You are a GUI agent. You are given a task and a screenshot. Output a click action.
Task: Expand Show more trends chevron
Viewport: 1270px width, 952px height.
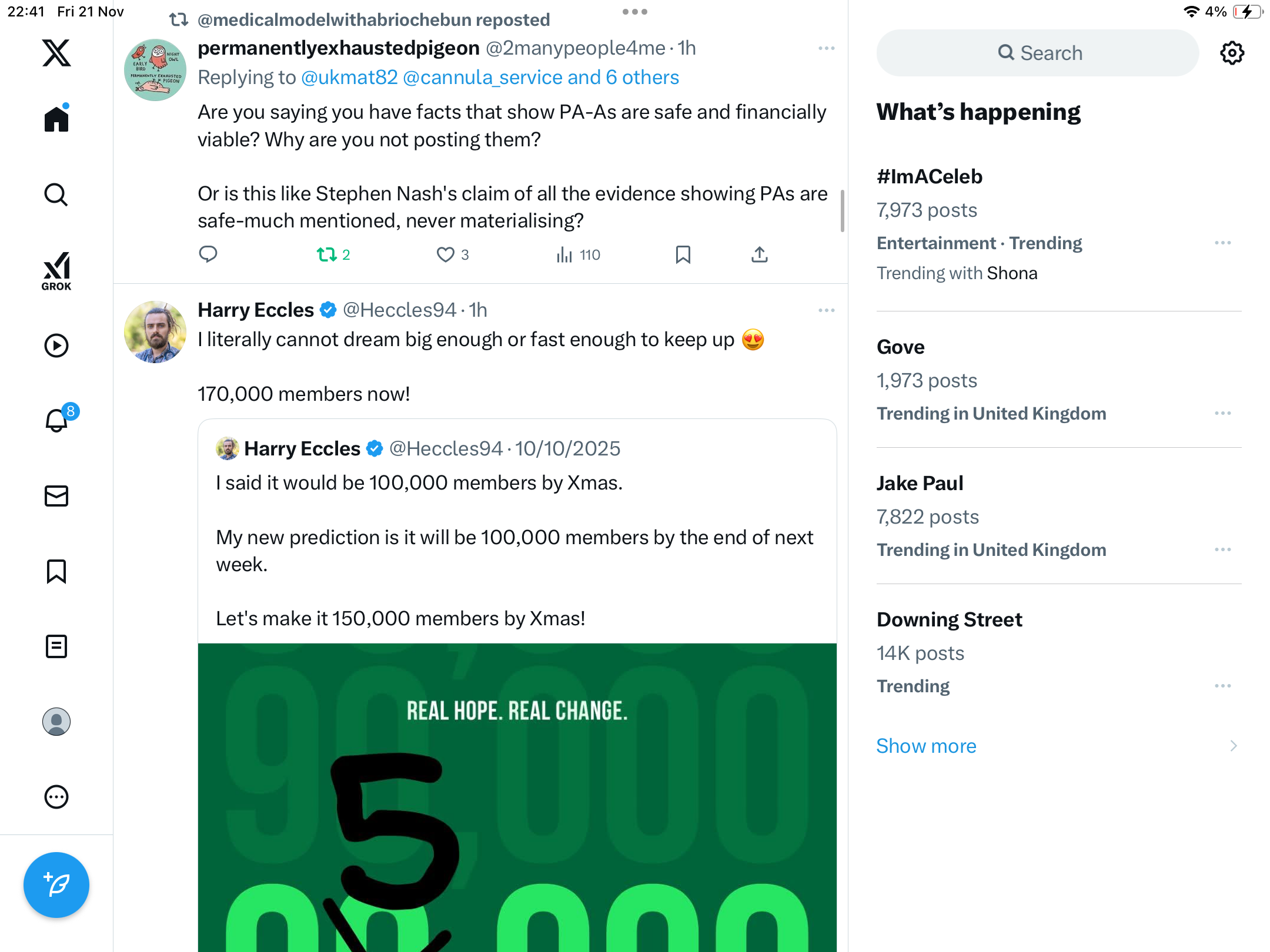(x=1233, y=746)
